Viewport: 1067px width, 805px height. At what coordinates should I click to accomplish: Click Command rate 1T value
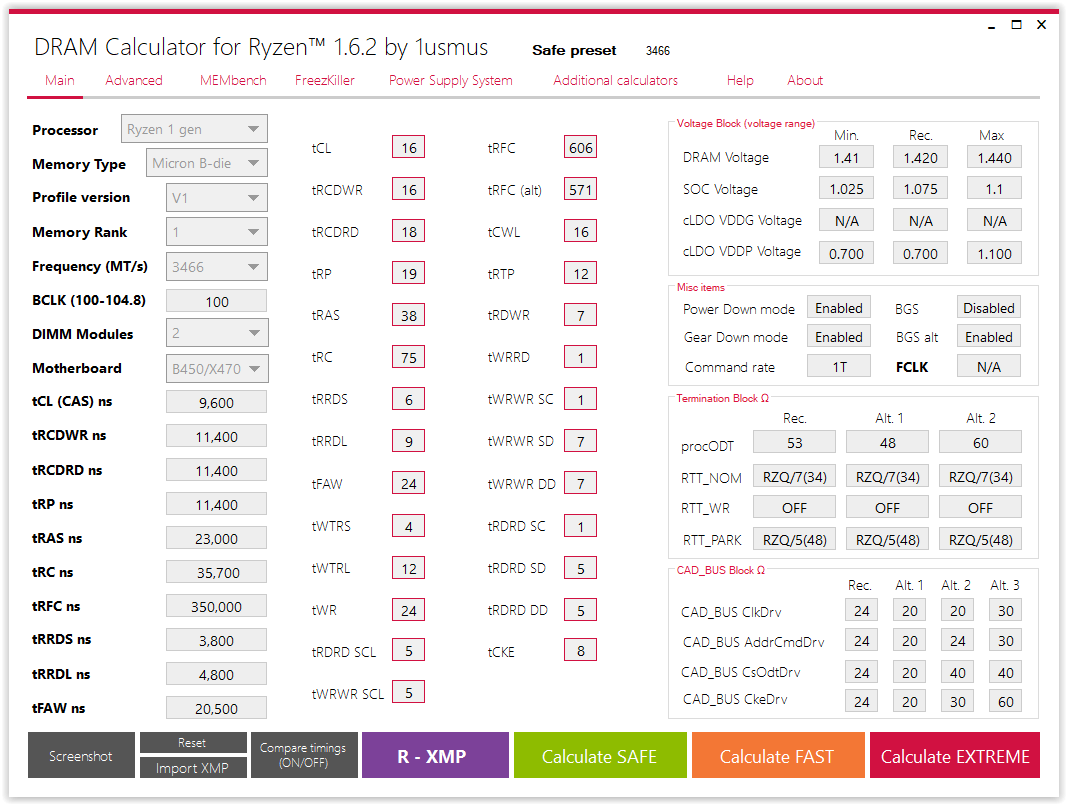coord(838,367)
